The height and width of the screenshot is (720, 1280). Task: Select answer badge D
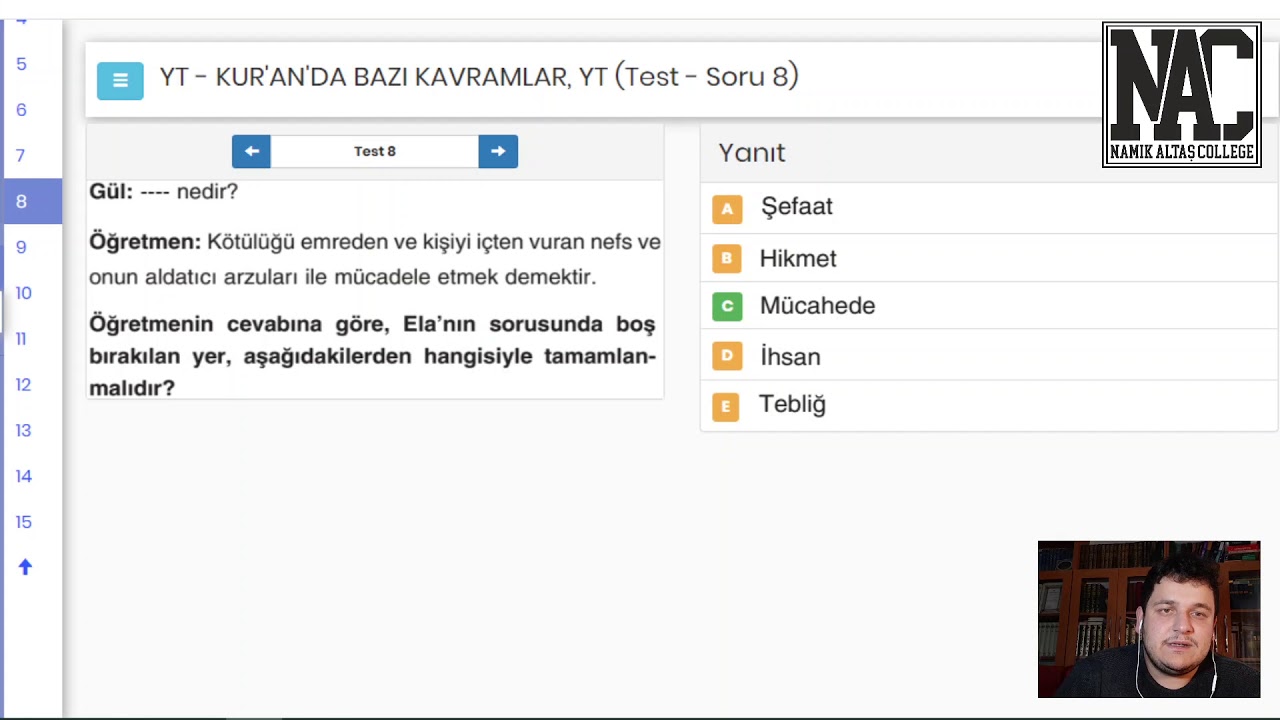click(x=727, y=356)
